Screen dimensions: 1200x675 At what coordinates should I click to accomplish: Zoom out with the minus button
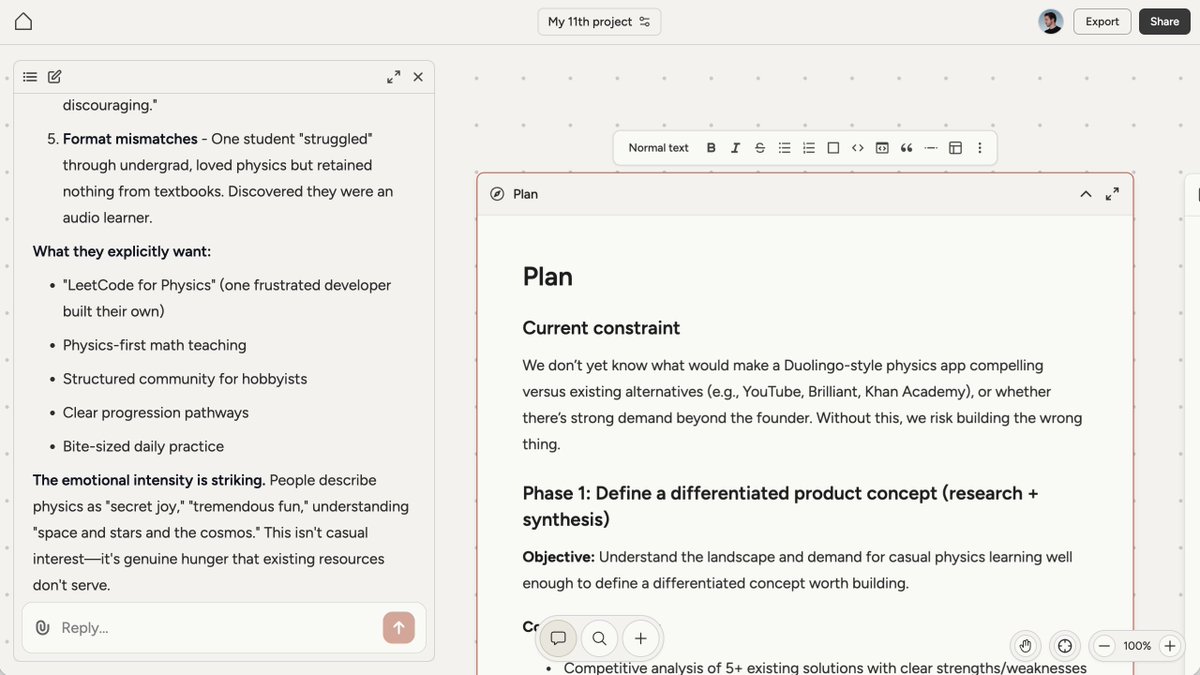[x=1104, y=646]
